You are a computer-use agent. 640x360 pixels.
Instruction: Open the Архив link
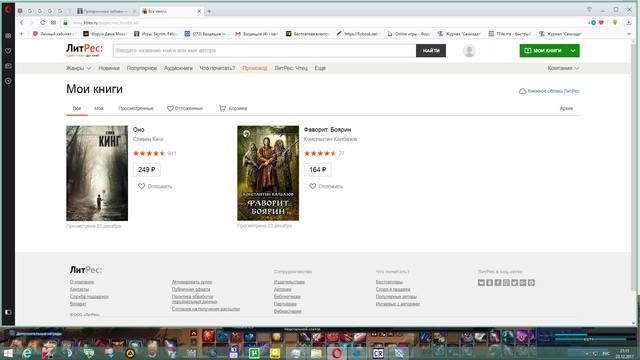click(x=566, y=109)
